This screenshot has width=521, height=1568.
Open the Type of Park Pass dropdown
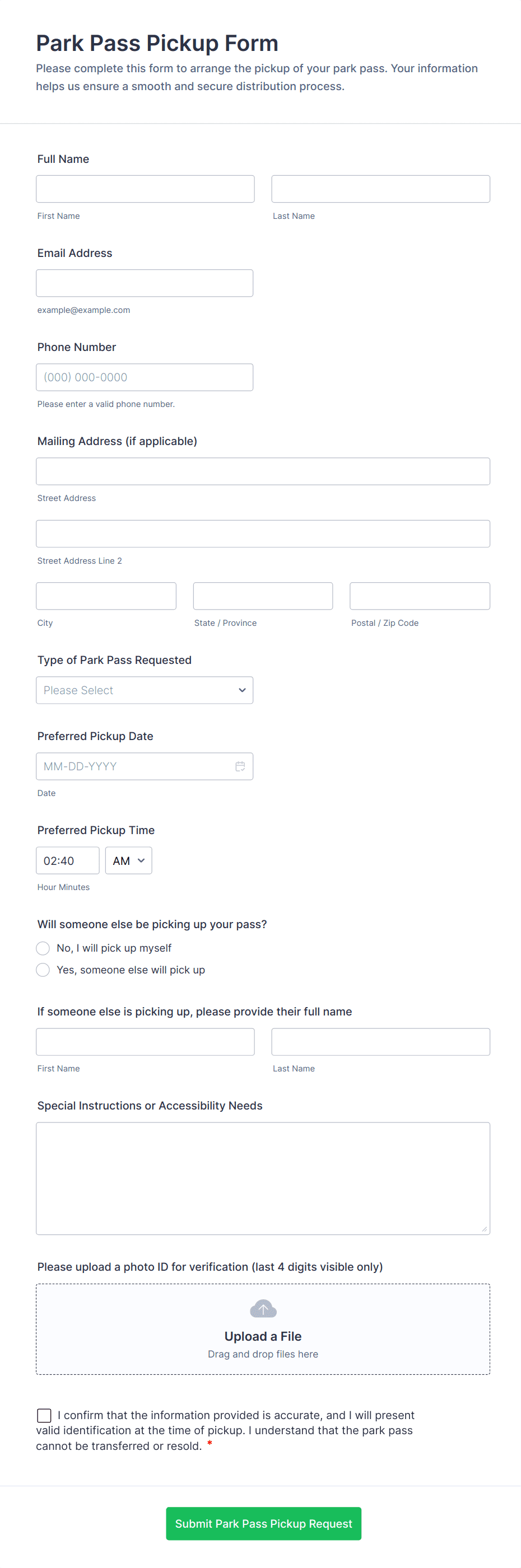tap(145, 690)
